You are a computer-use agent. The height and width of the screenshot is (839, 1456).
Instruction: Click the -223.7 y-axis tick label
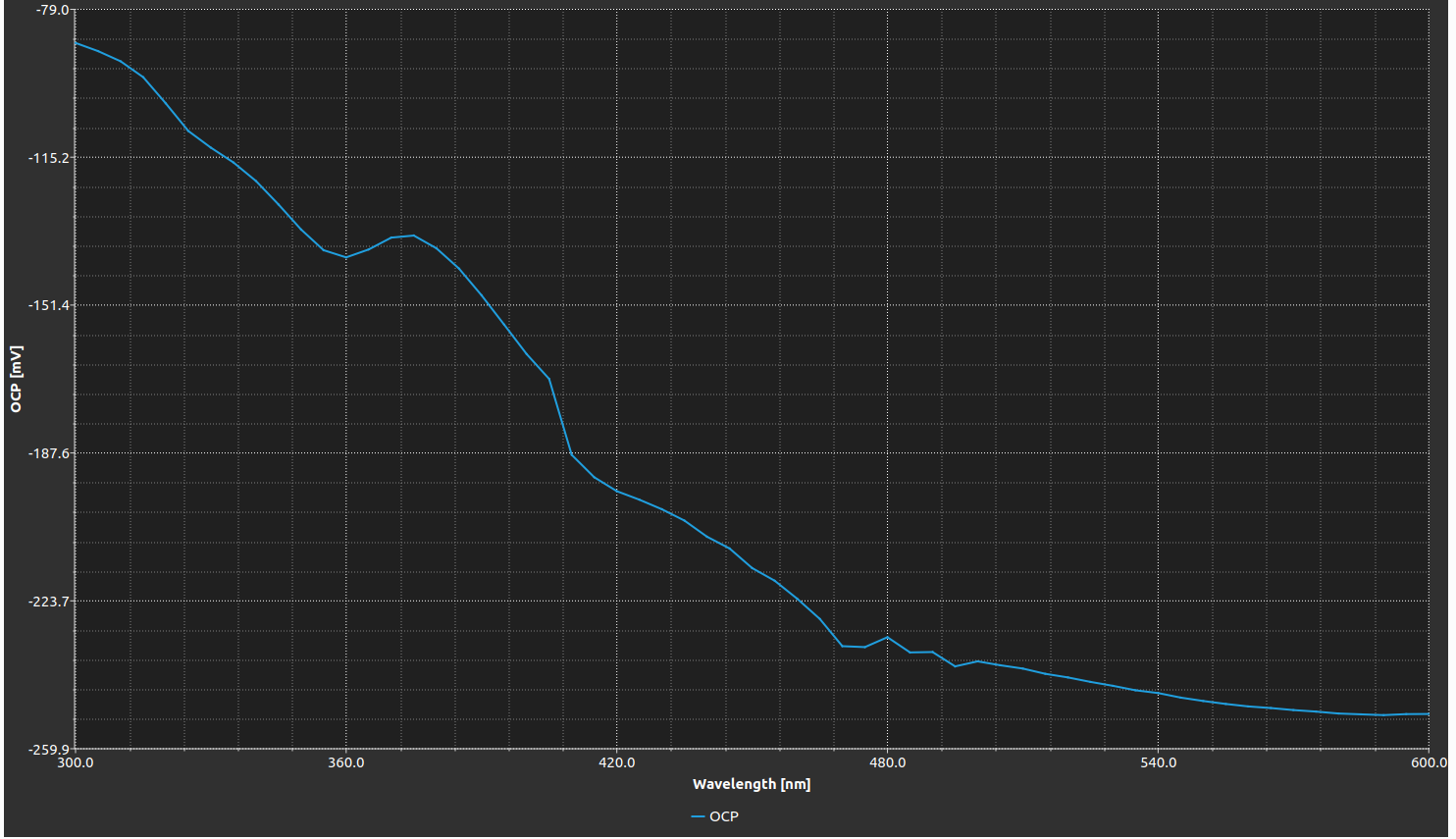click(48, 602)
